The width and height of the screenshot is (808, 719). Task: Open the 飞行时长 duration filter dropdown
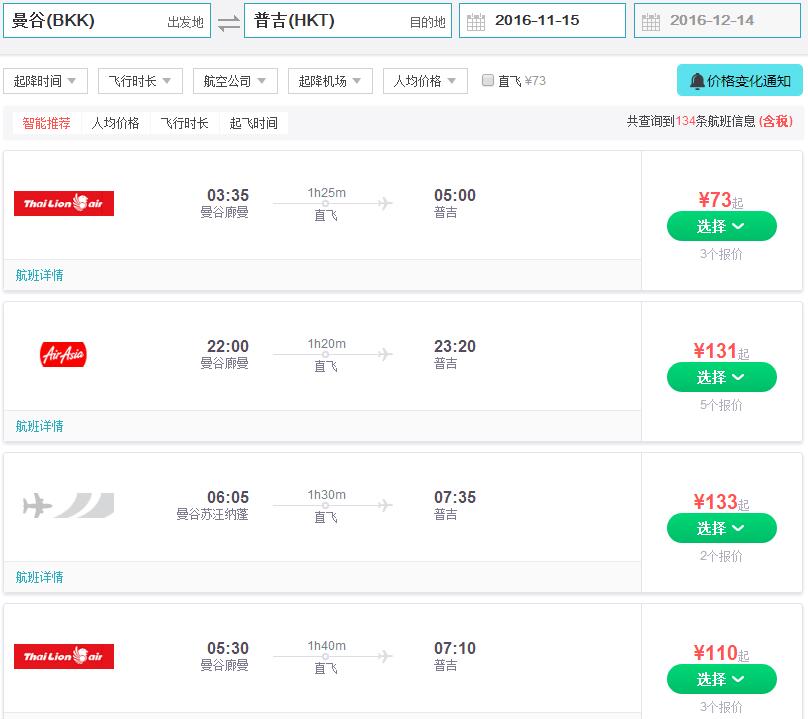tap(140, 81)
